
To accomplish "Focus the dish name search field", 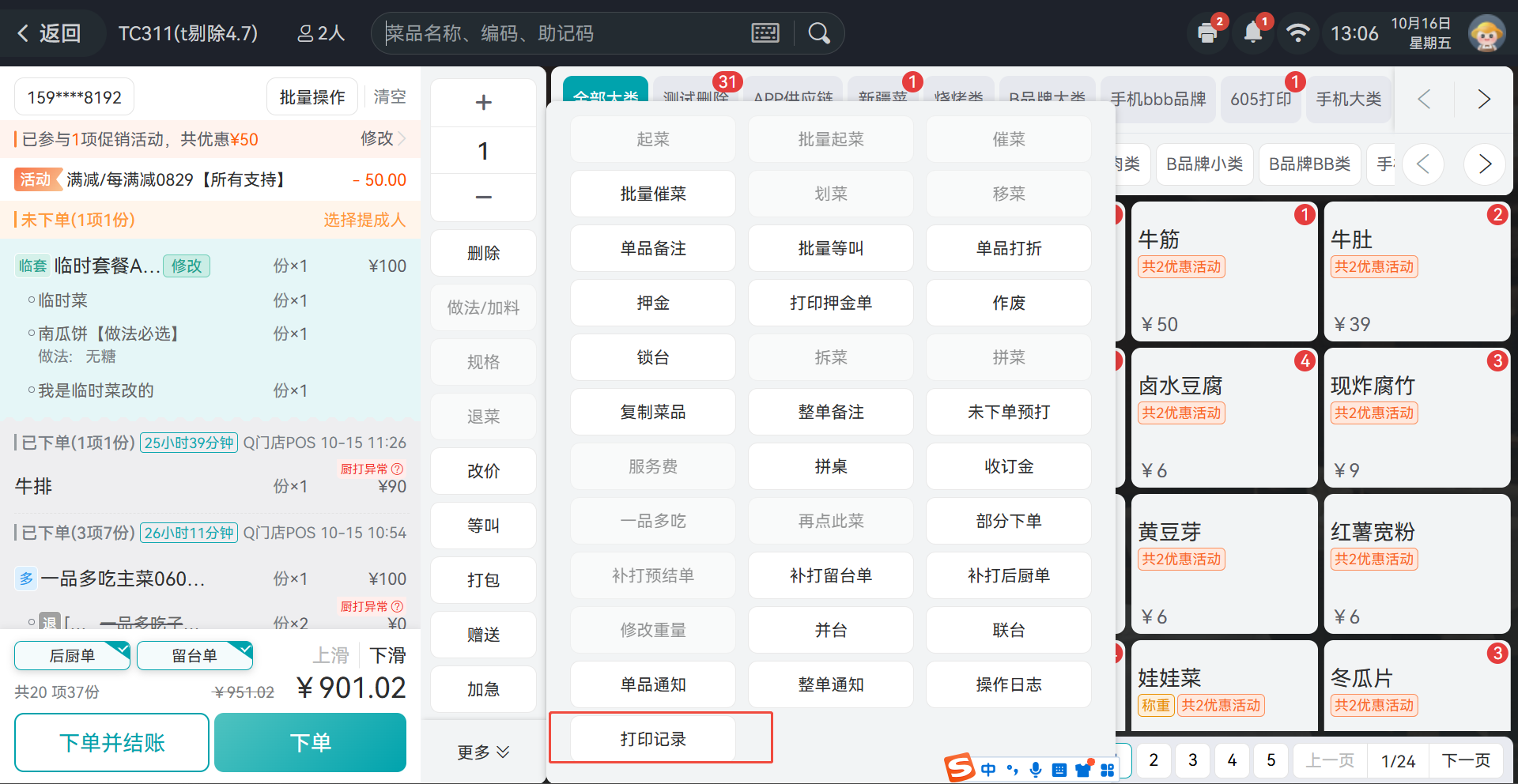I will point(561,33).
